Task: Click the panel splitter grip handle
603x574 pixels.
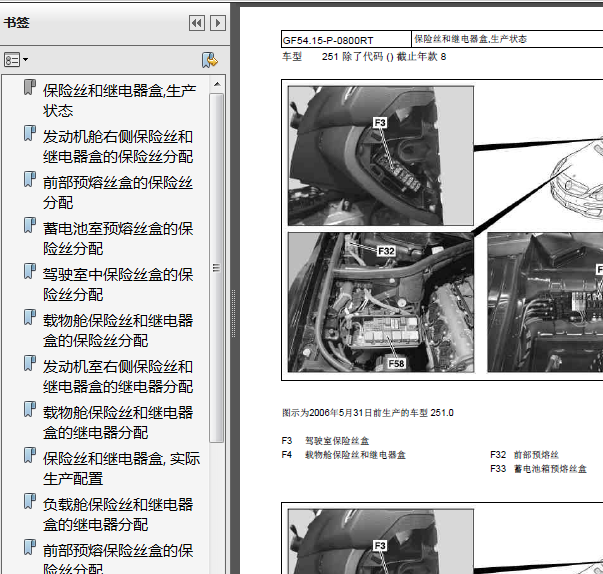Action: coord(233,314)
